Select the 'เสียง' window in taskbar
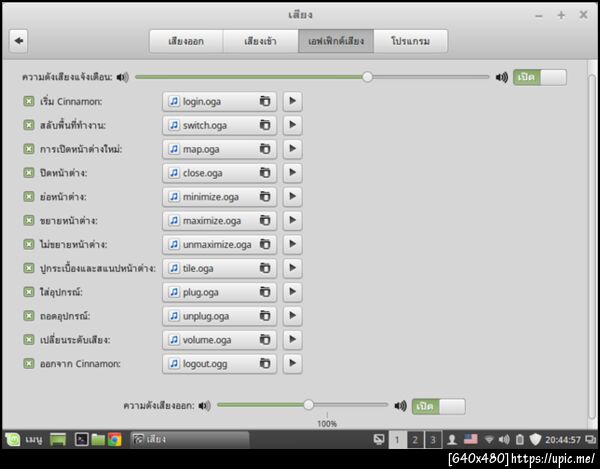The height and width of the screenshot is (469, 600). tap(190, 439)
